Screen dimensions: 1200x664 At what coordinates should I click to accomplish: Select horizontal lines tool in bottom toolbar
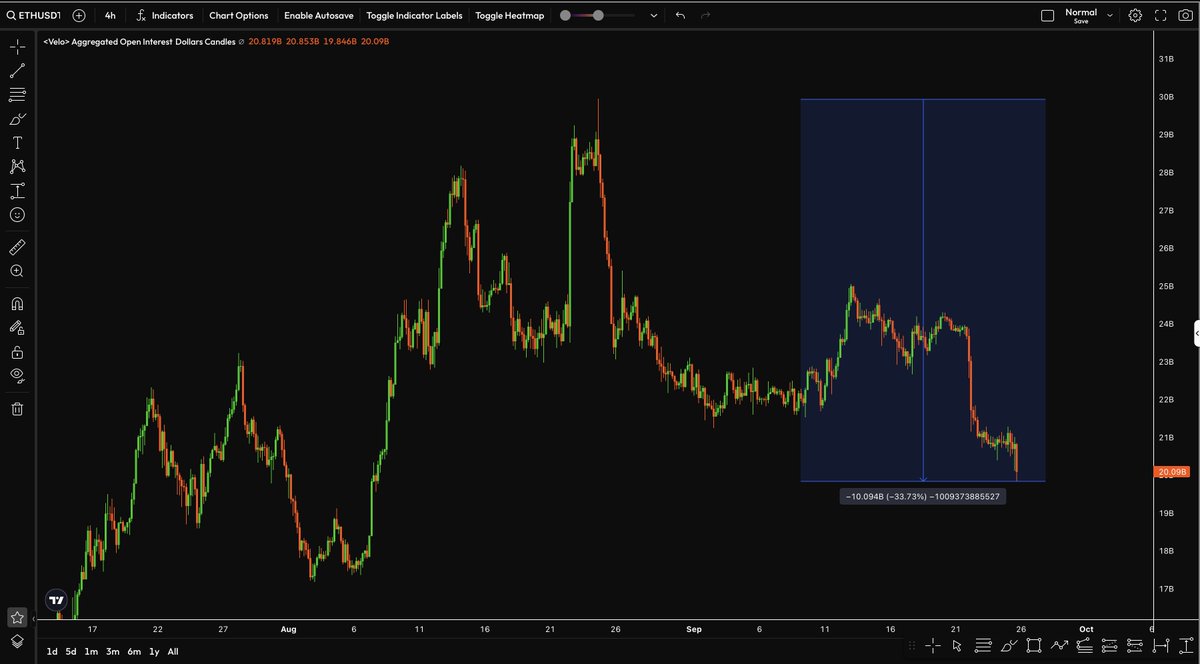pyautogui.click(x=983, y=645)
